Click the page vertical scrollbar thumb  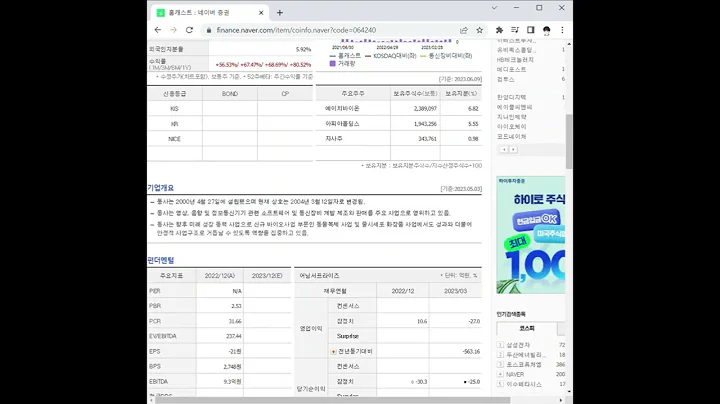569,141
